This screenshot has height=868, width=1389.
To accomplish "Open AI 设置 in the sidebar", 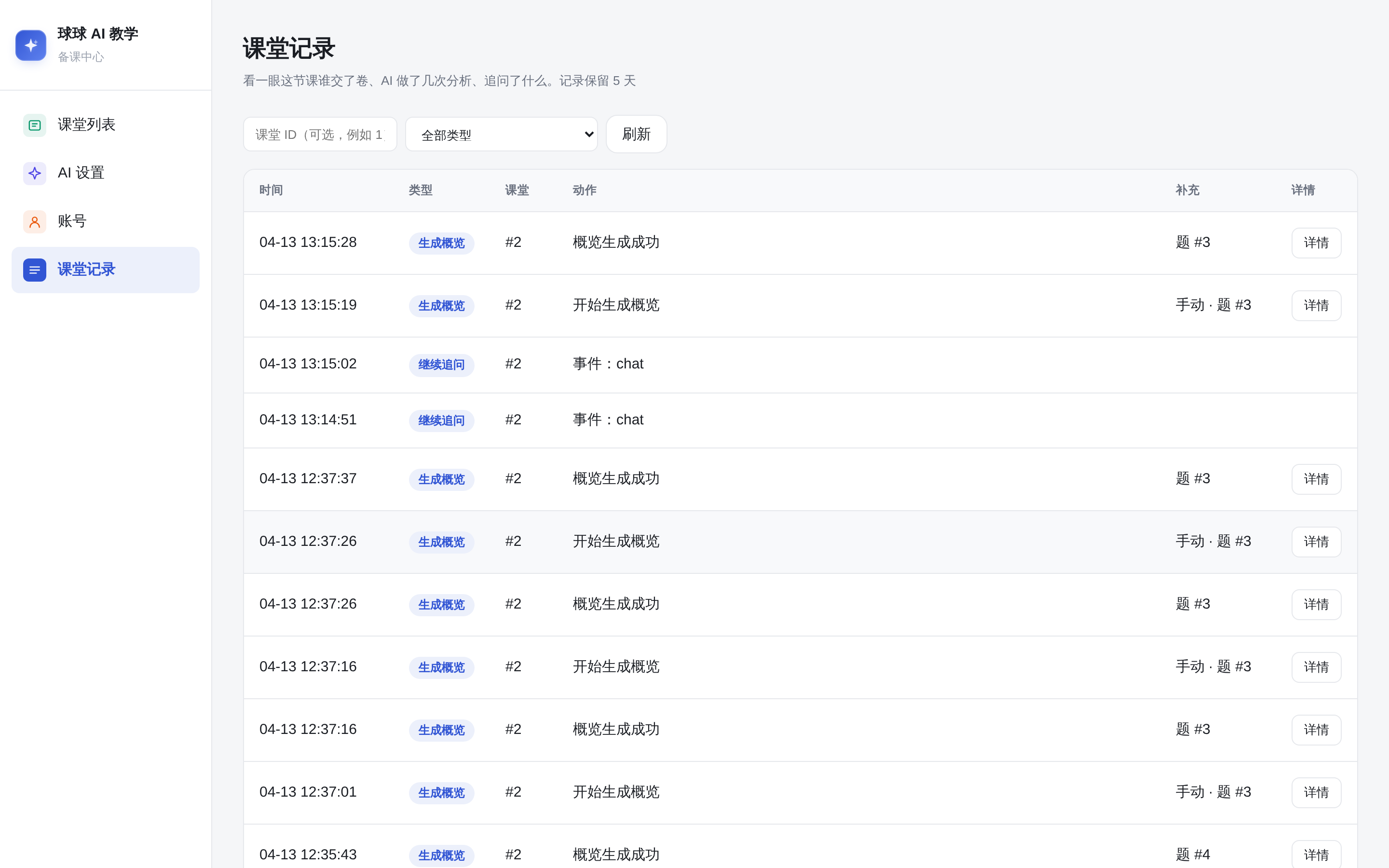I will coord(106,174).
